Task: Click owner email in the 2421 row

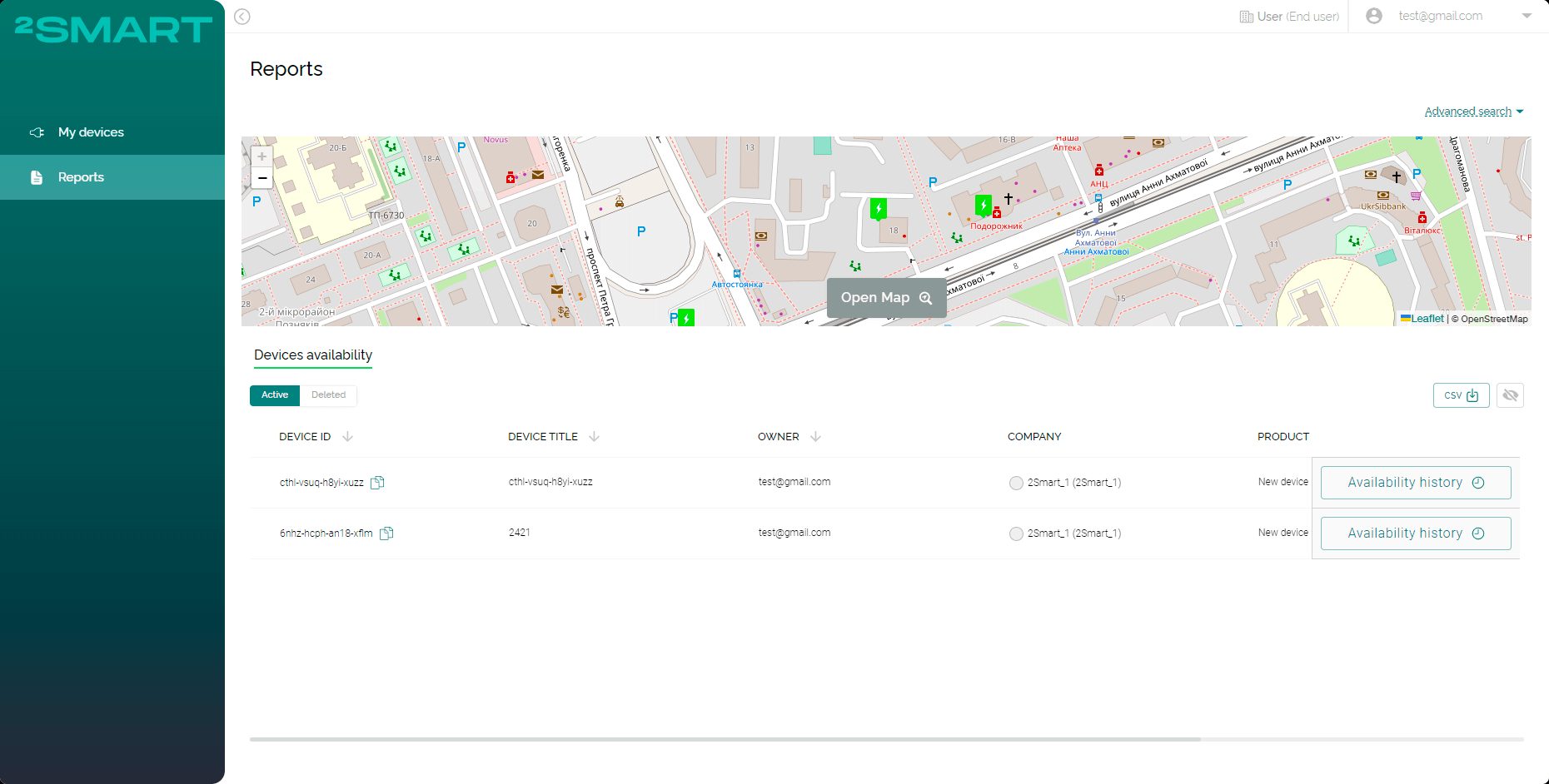Action: click(x=794, y=533)
